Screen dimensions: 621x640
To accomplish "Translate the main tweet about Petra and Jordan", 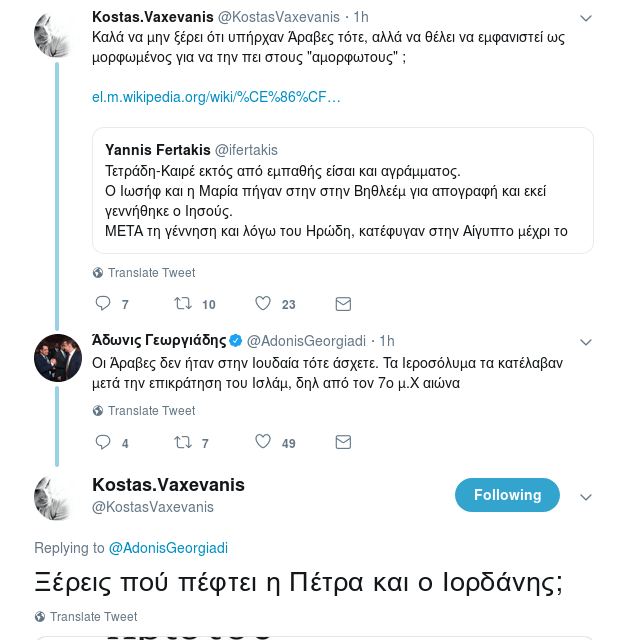I will [x=86, y=617].
